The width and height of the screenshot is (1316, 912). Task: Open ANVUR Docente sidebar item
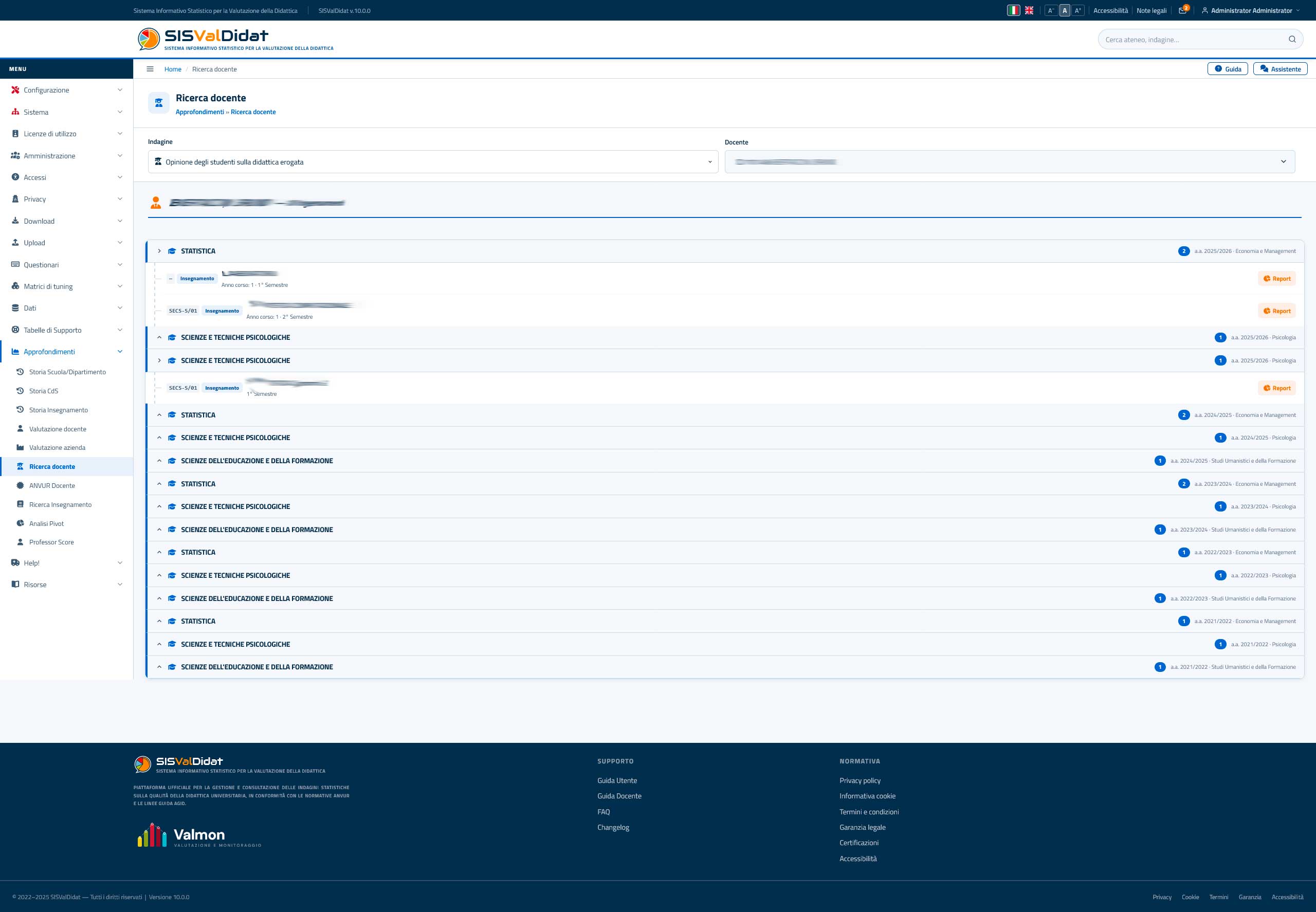(x=67, y=486)
